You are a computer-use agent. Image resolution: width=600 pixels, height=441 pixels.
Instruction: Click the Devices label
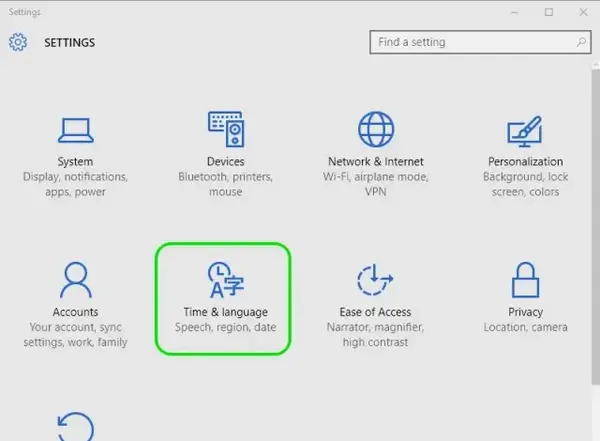(x=226, y=162)
